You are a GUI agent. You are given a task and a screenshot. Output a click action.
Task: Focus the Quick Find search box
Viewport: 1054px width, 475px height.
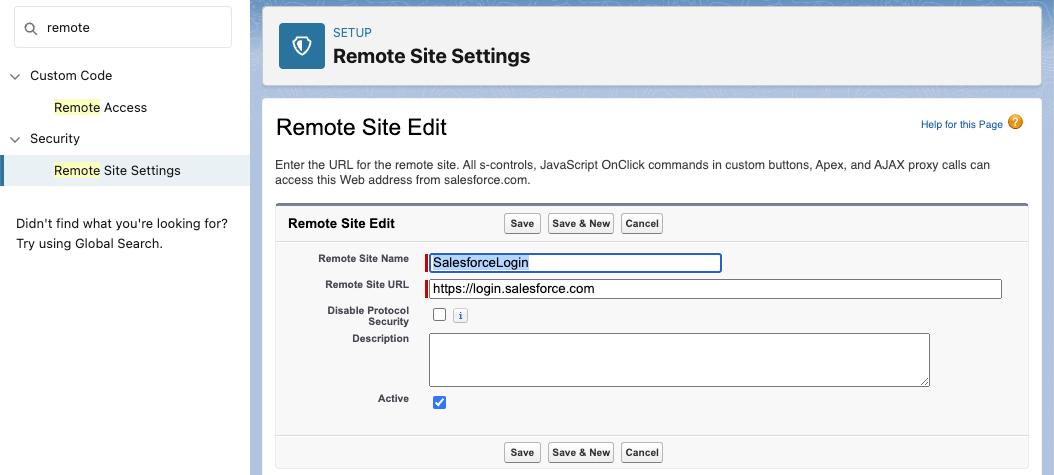123,28
